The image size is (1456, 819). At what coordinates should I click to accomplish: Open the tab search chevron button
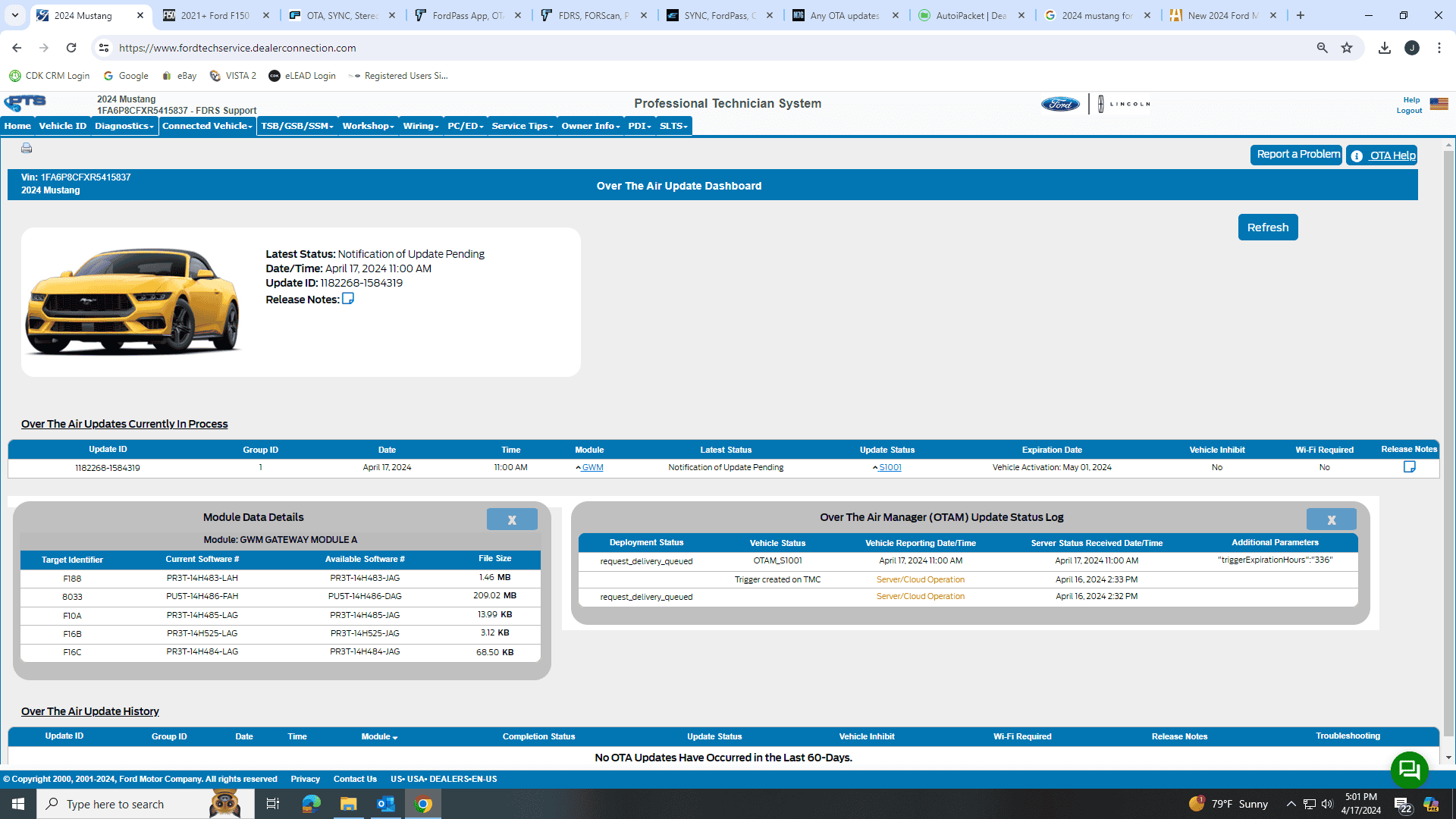coord(14,15)
